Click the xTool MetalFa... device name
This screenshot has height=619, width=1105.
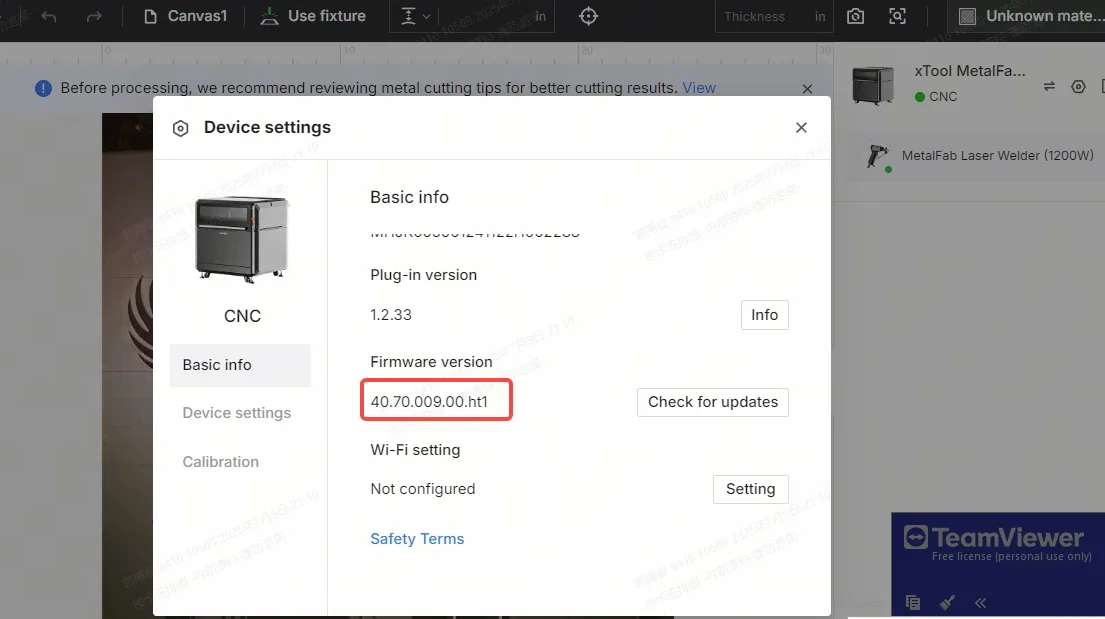coord(970,71)
